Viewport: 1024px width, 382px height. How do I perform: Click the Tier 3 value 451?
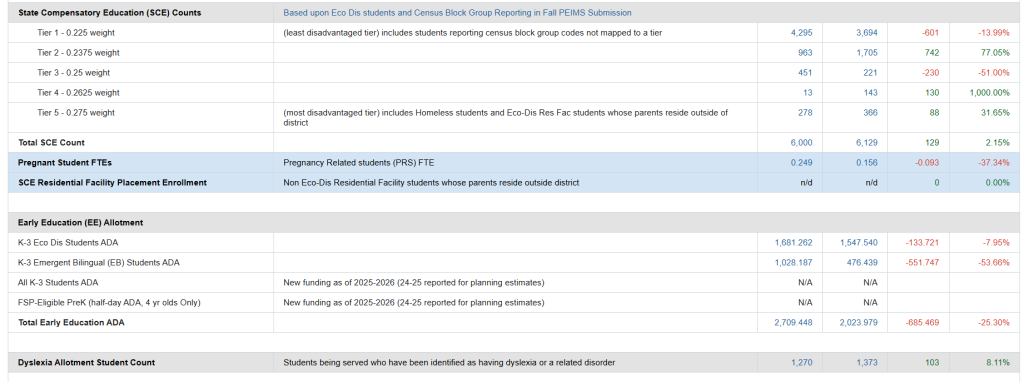pos(805,72)
